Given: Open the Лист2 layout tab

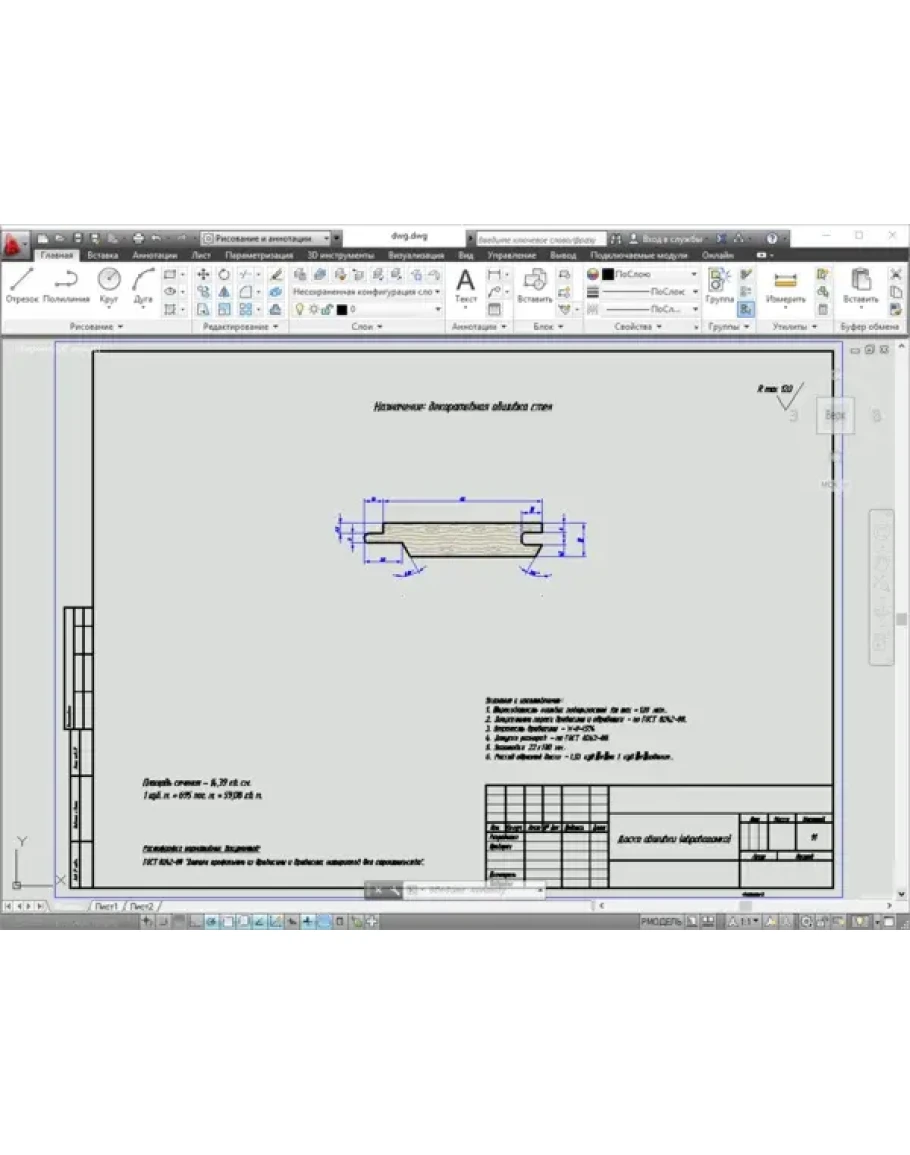Looking at the screenshot, I should pyautogui.click(x=141, y=906).
